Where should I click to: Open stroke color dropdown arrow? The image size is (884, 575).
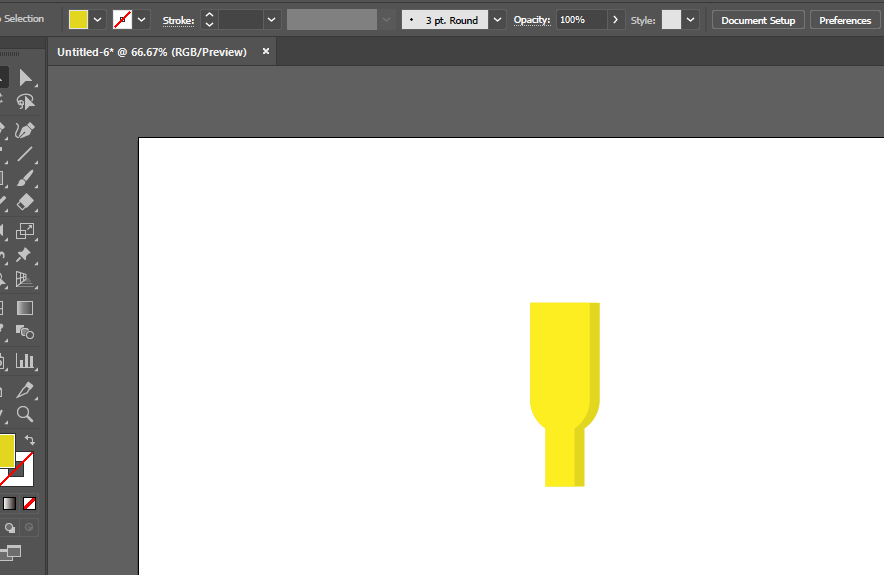click(x=142, y=20)
